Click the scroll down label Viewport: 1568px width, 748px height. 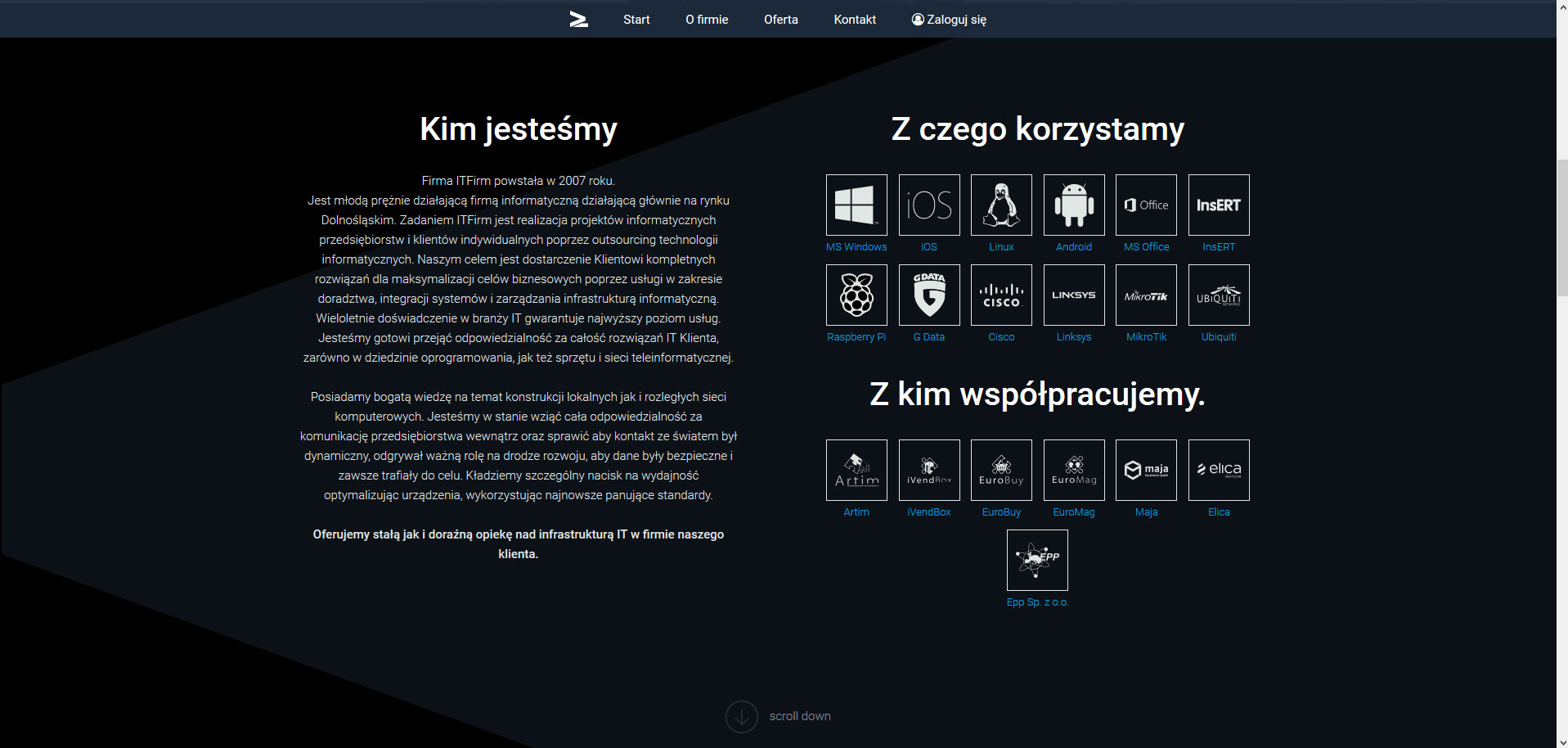(x=800, y=716)
